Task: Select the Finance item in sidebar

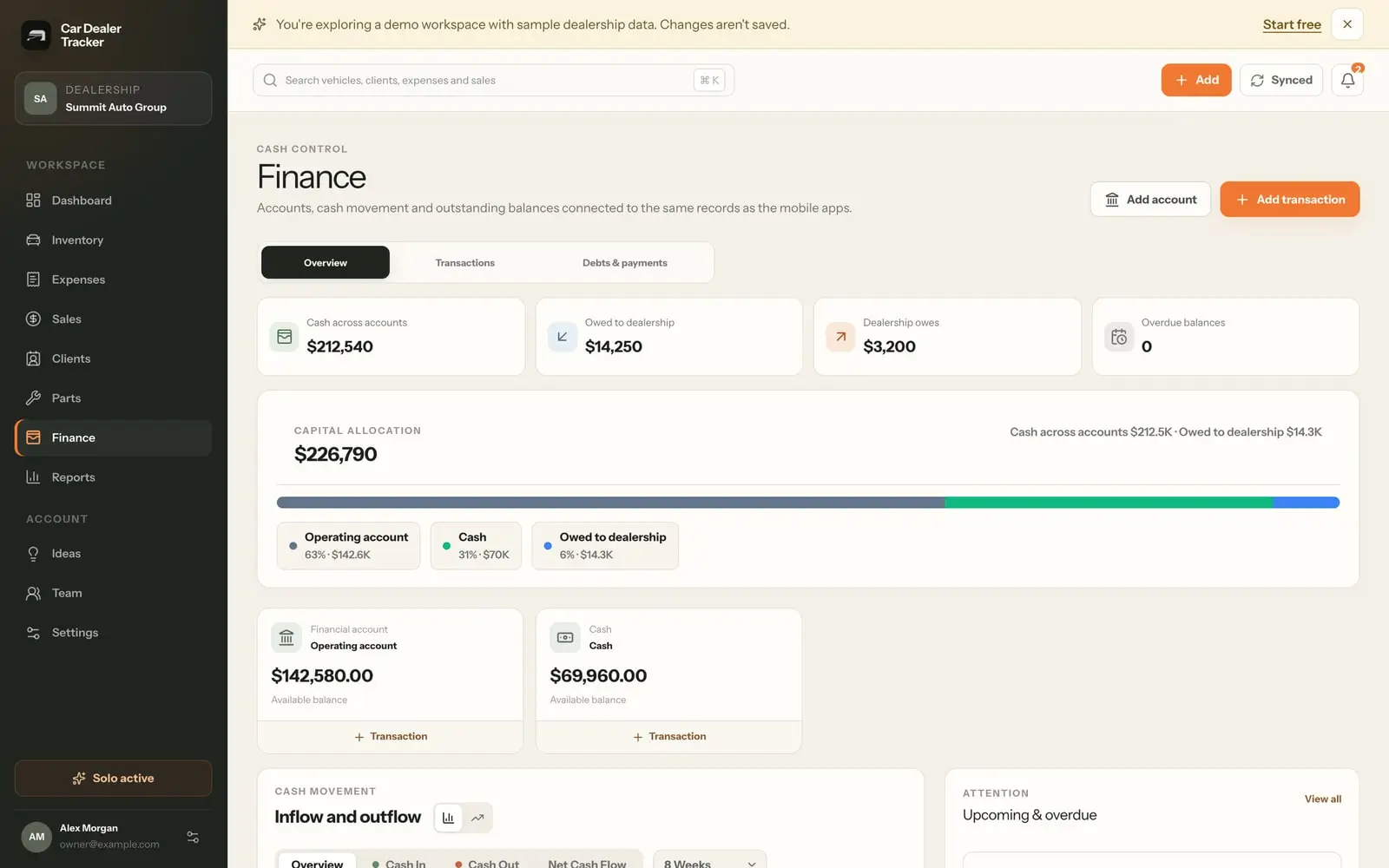Action: pos(113,438)
